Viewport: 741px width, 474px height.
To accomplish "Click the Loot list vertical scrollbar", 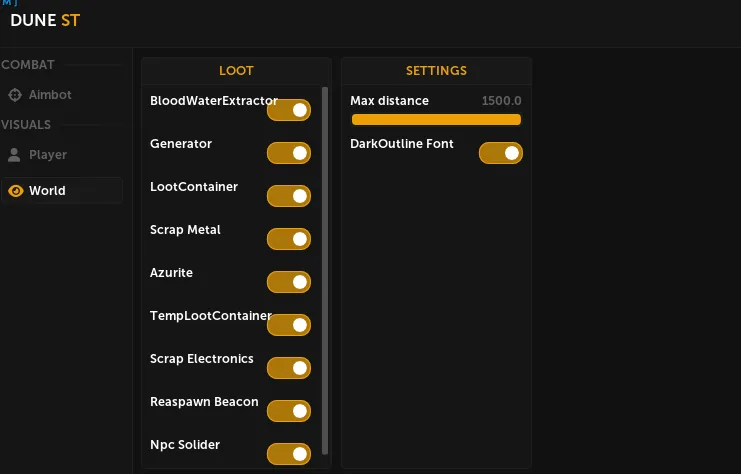I will [325, 271].
